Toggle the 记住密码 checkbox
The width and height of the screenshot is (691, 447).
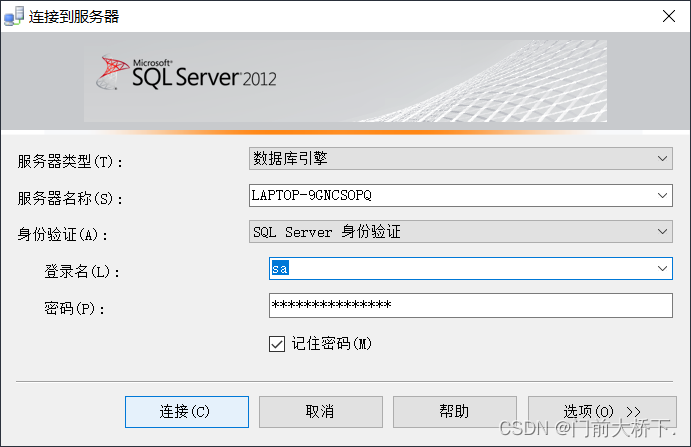coord(278,344)
